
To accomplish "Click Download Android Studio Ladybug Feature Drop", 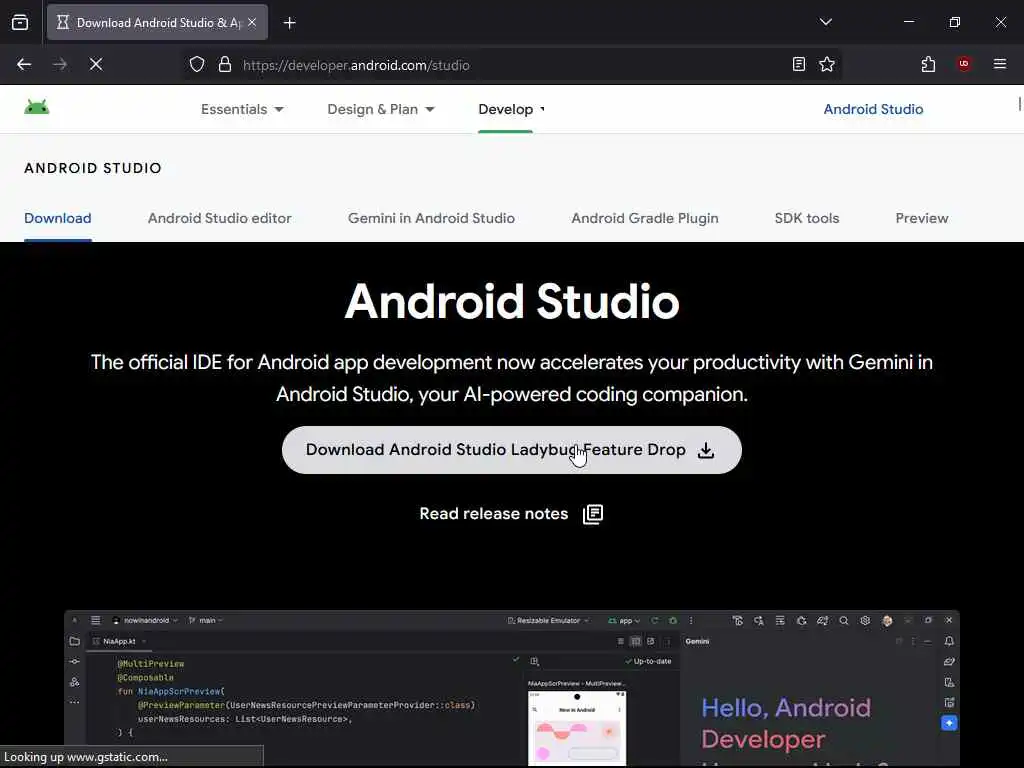I will pyautogui.click(x=511, y=450).
